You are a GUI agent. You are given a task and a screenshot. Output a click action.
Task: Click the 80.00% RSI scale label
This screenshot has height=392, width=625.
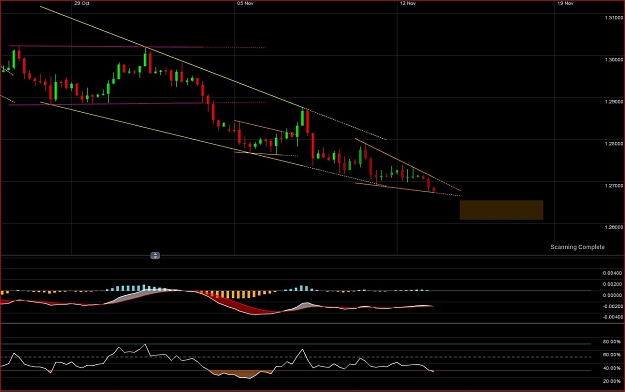tap(612, 342)
